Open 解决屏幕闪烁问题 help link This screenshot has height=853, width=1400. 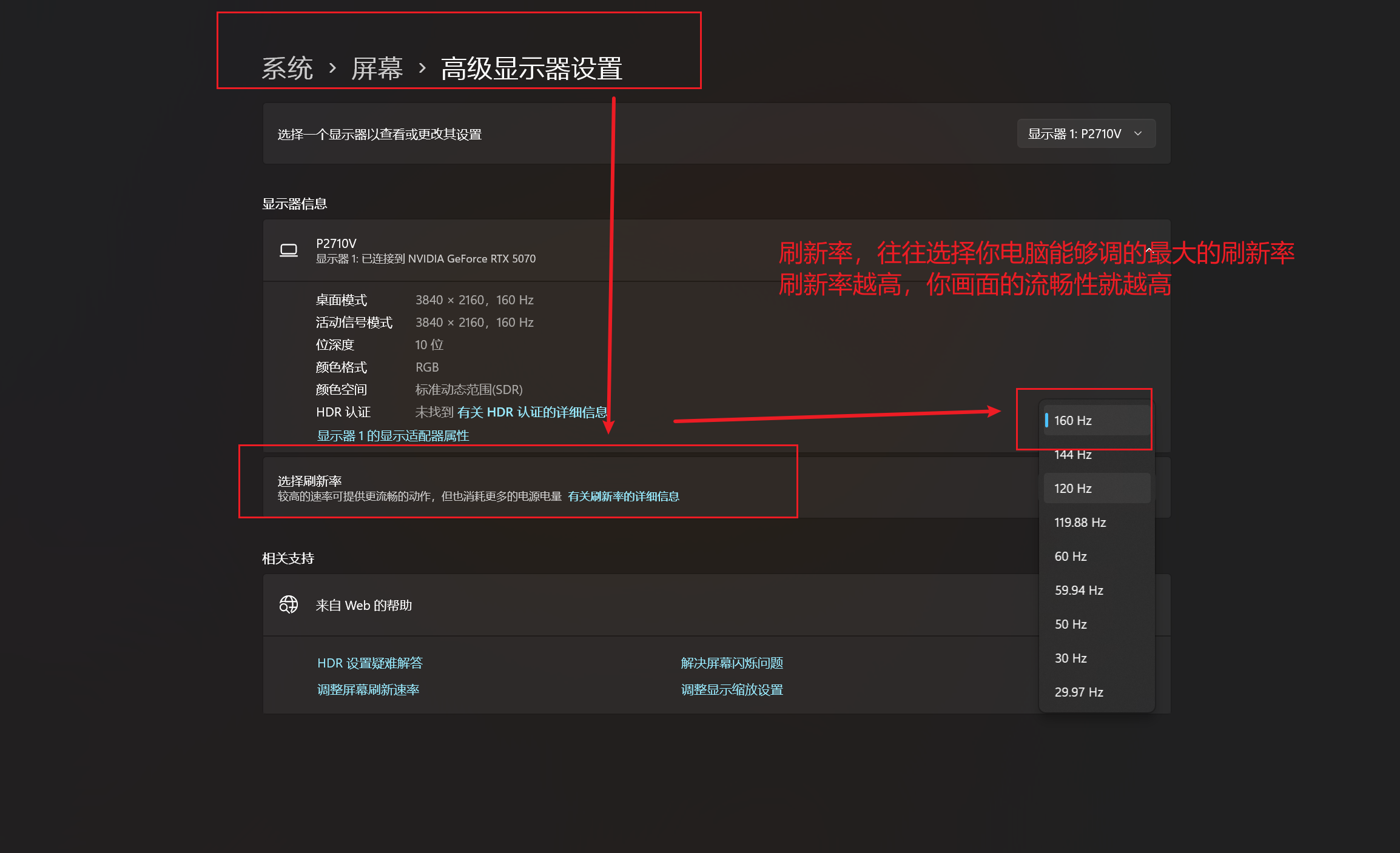tap(732, 663)
